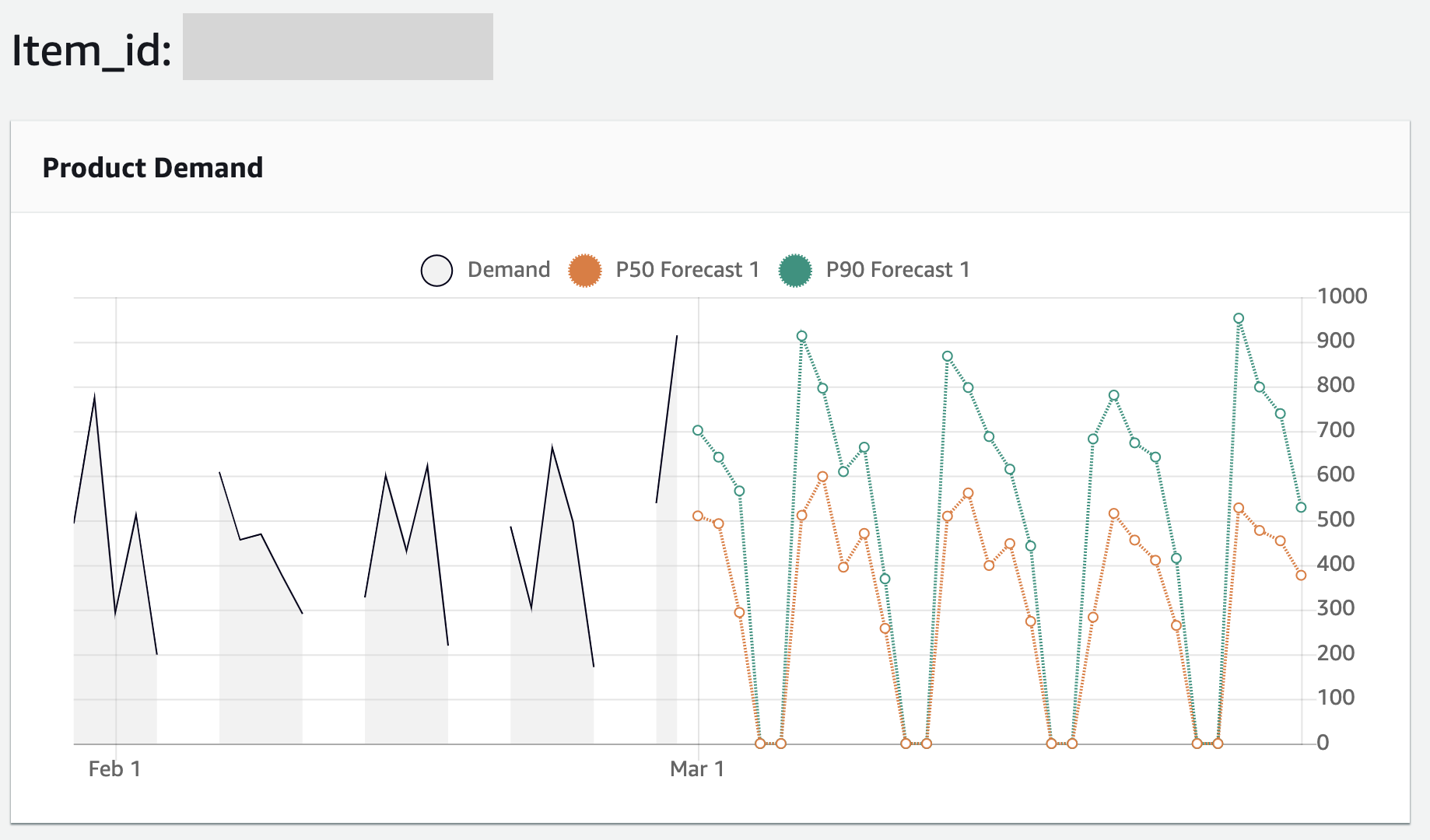Toggle the P50 Forecast 1 legend label
Image resolution: width=1430 pixels, height=840 pixels.
tap(687, 270)
